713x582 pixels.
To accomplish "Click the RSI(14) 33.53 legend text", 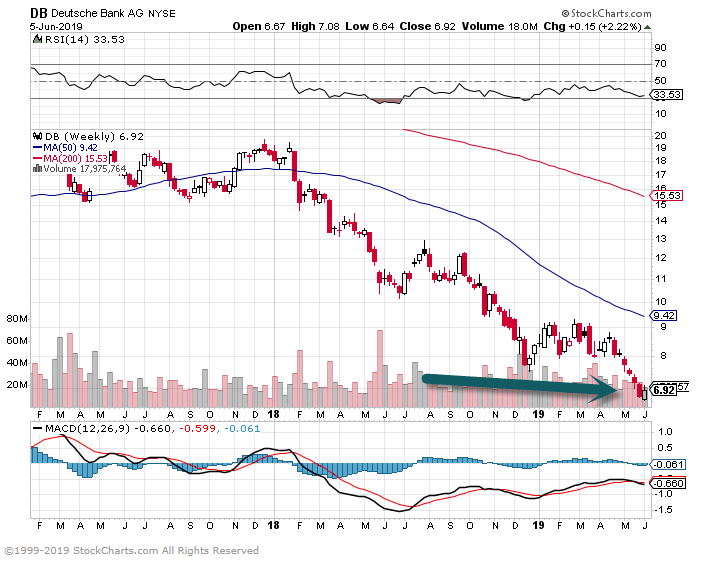I will pyautogui.click(x=85, y=40).
